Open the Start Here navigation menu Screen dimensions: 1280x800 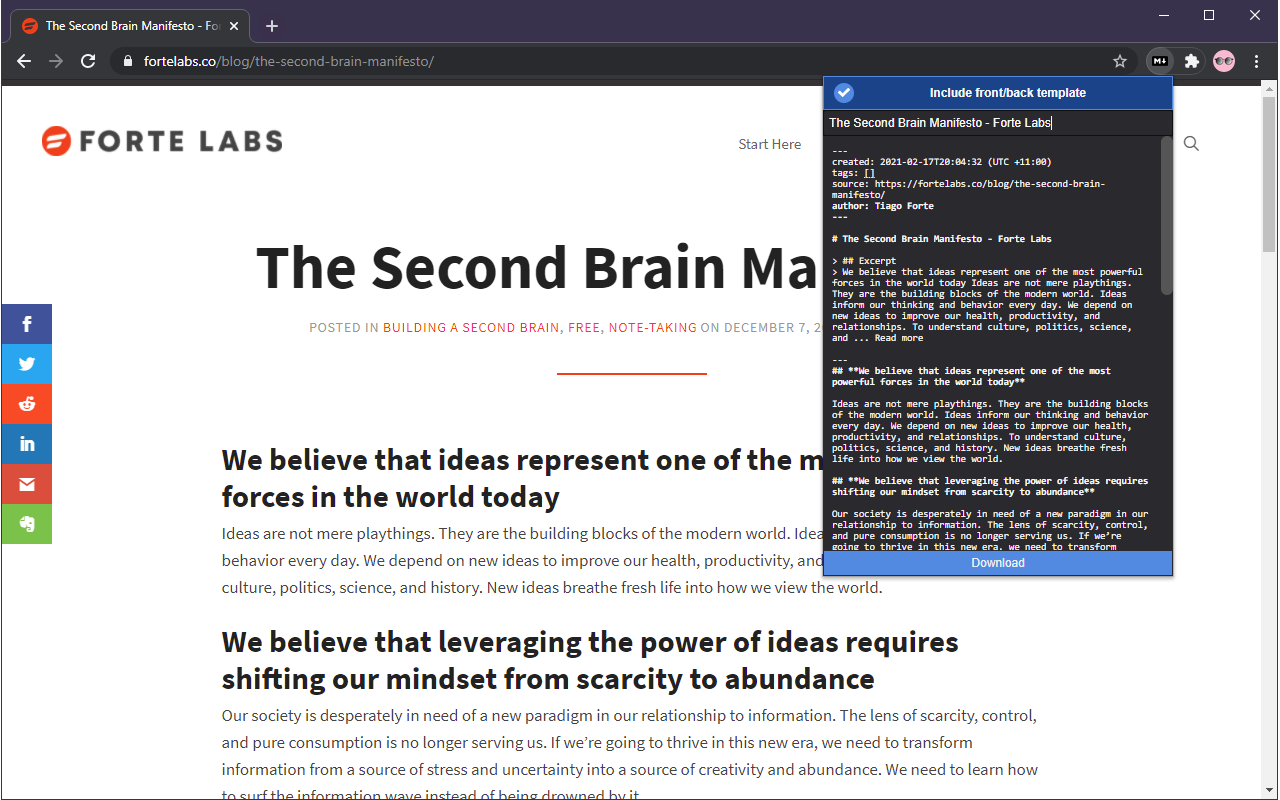769,143
